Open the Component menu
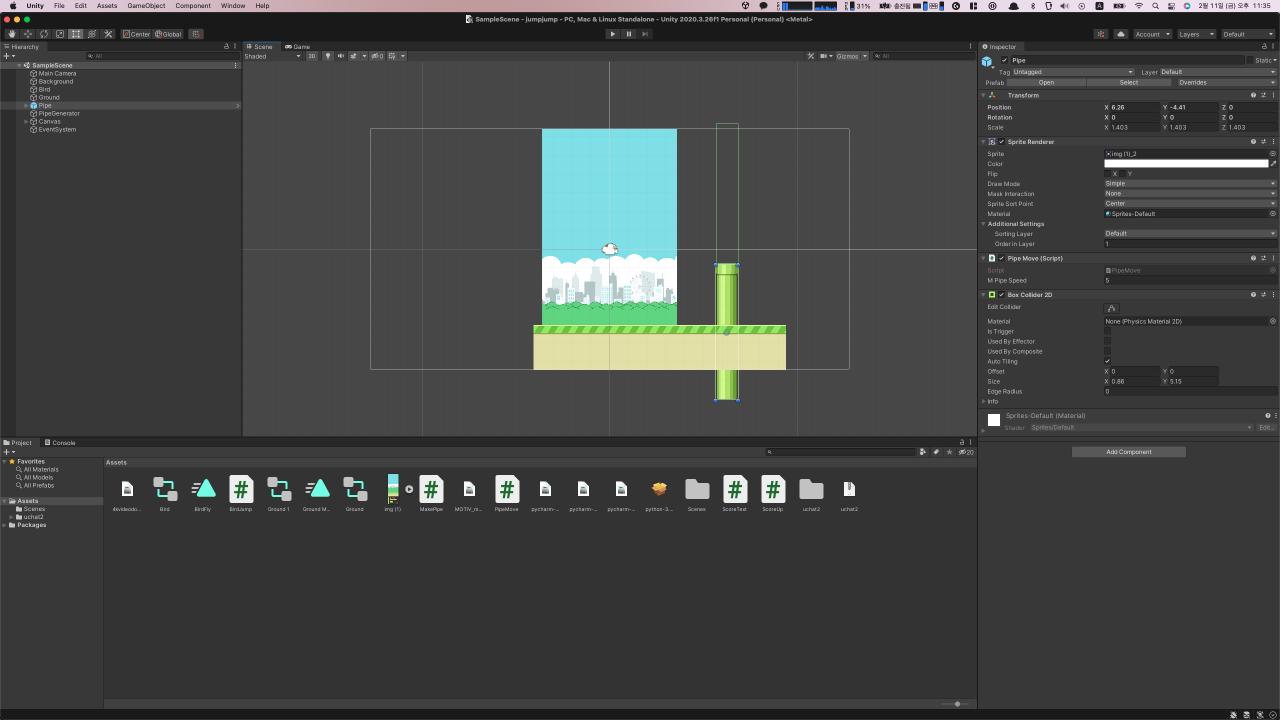Viewport: 1280px width, 720px height. (193, 6)
